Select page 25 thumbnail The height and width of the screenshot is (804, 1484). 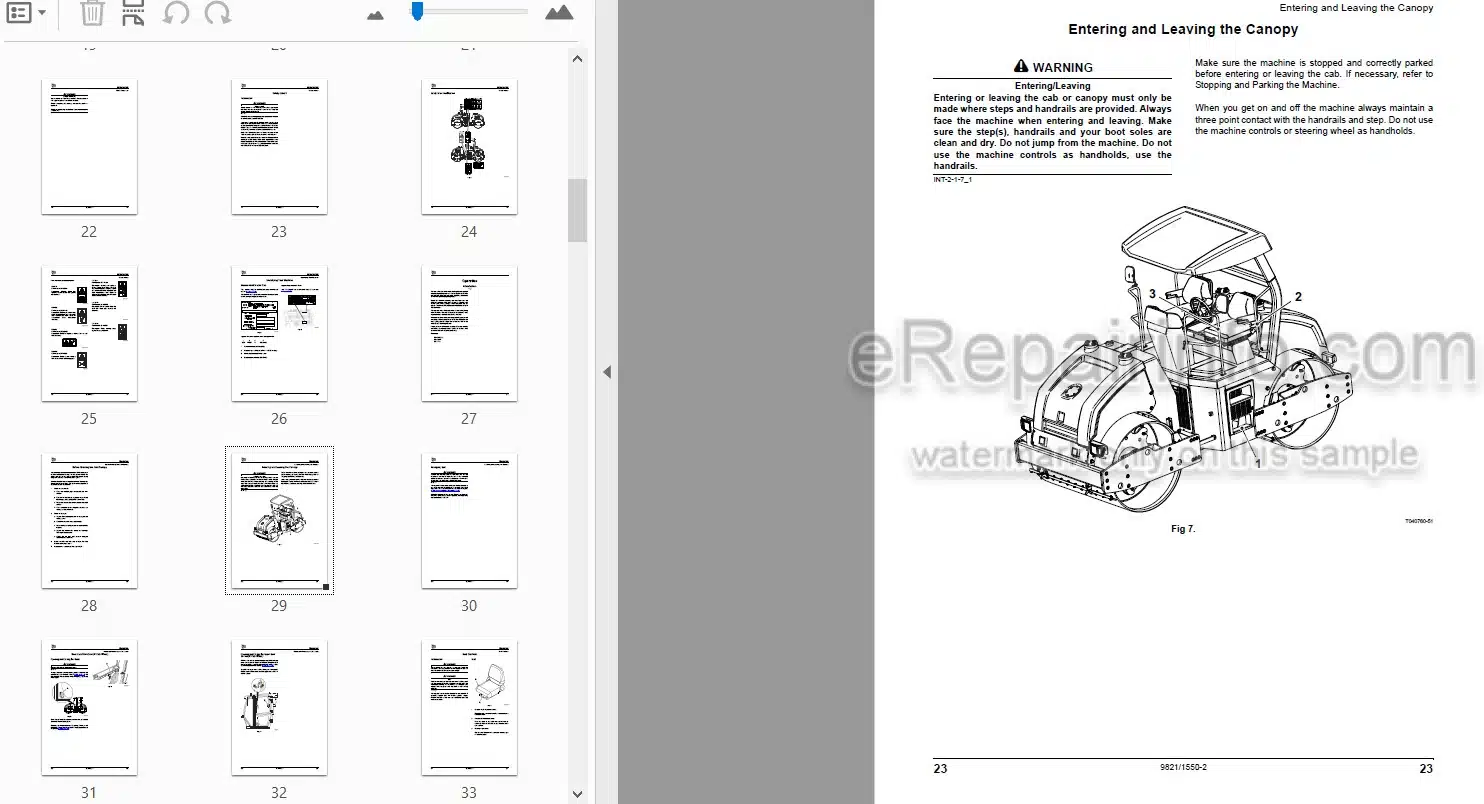tap(89, 334)
